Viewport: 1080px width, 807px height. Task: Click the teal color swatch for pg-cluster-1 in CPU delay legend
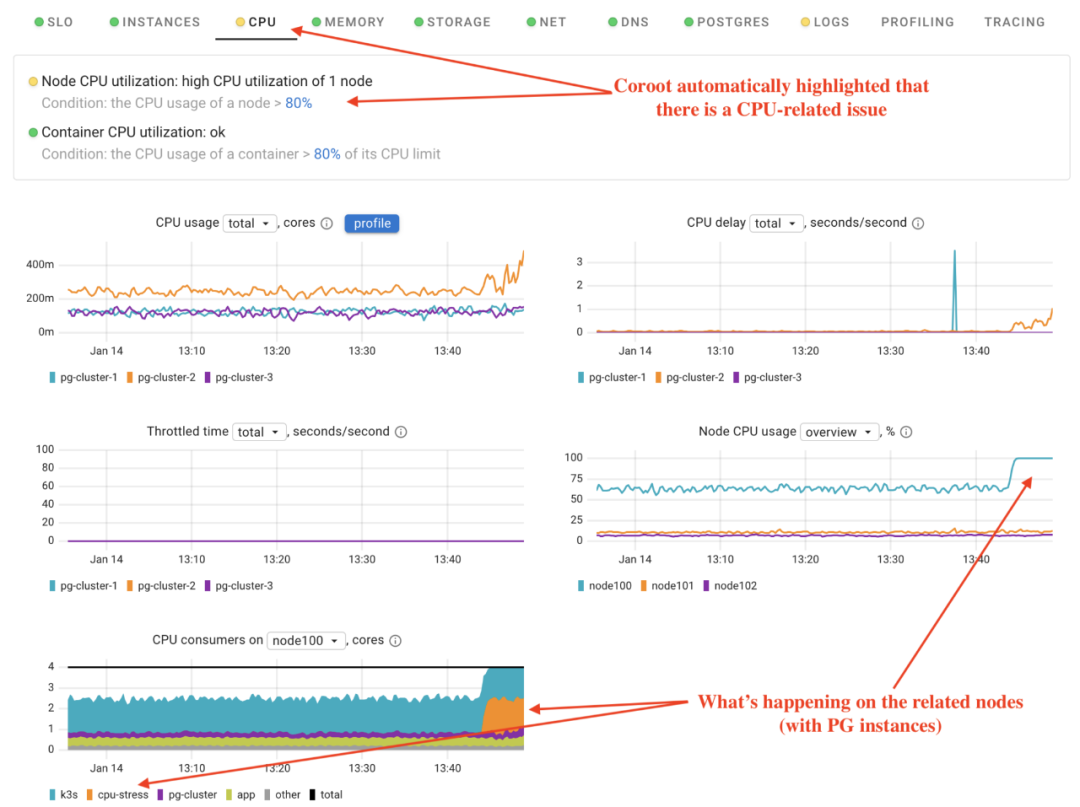coord(580,377)
